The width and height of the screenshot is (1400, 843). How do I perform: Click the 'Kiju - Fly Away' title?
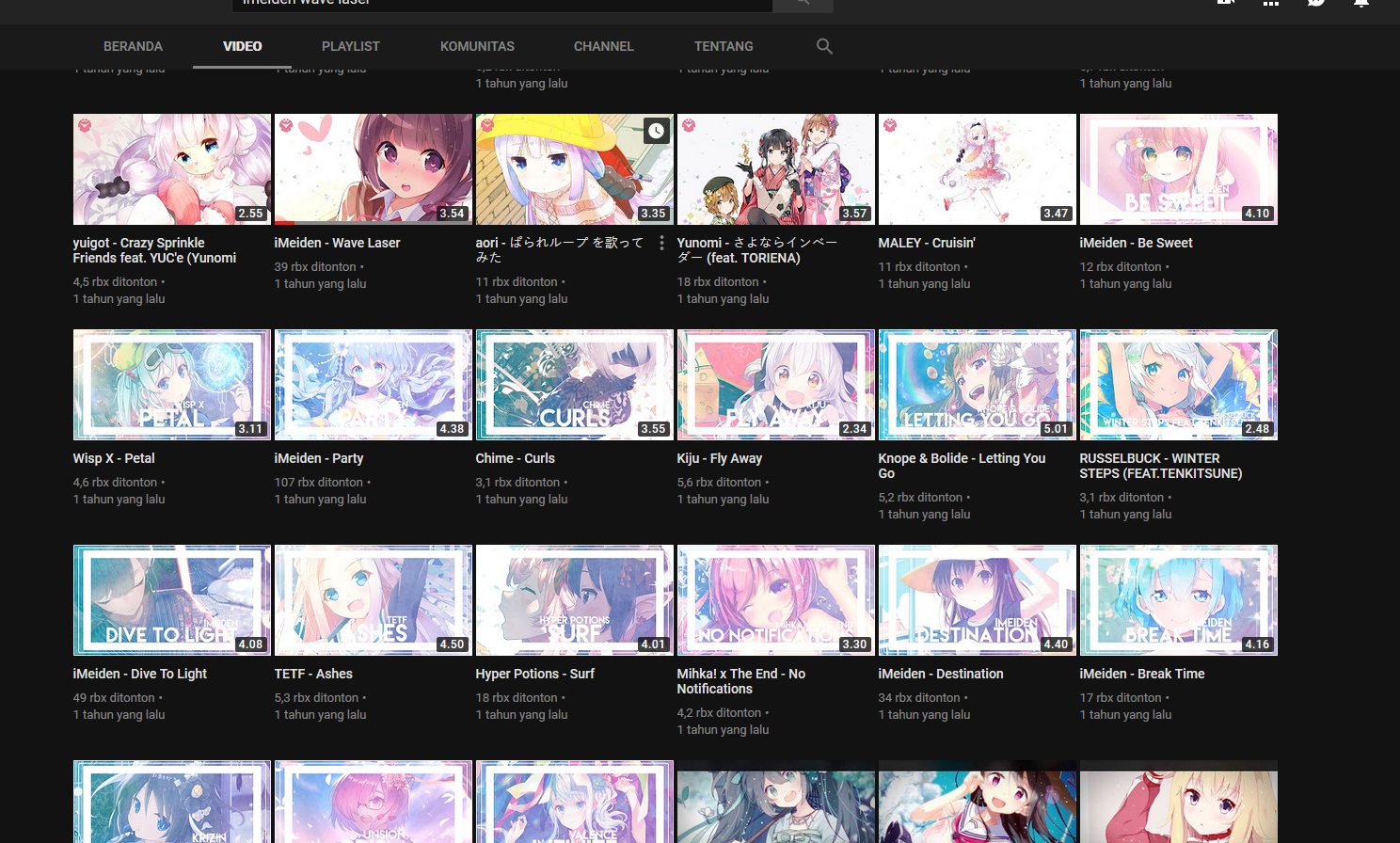click(x=720, y=458)
